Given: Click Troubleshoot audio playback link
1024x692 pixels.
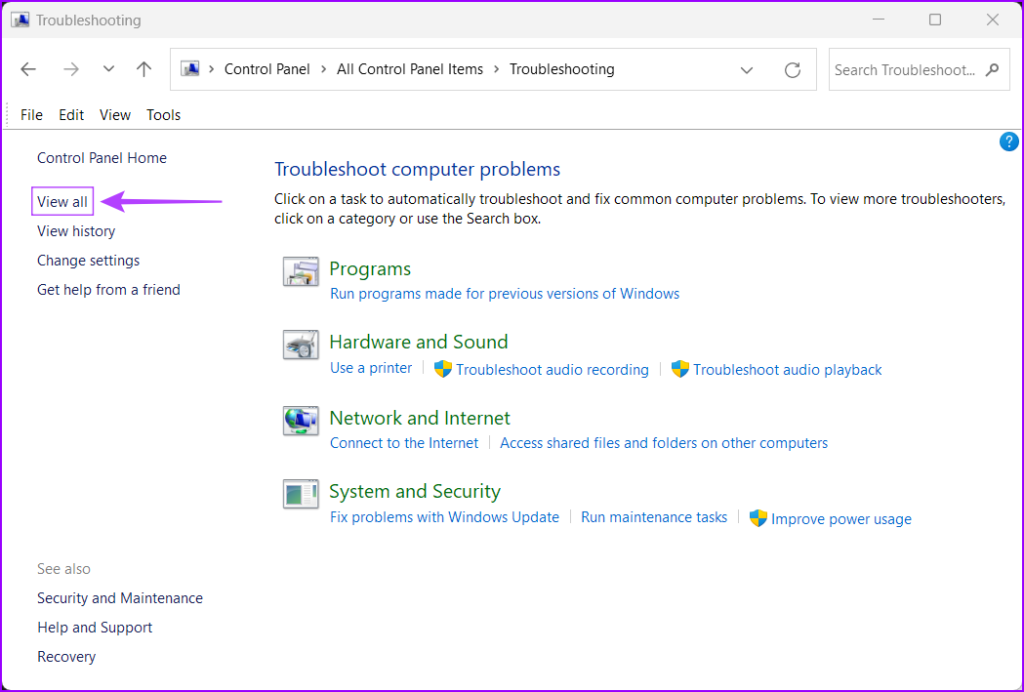Looking at the screenshot, I should [788, 370].
